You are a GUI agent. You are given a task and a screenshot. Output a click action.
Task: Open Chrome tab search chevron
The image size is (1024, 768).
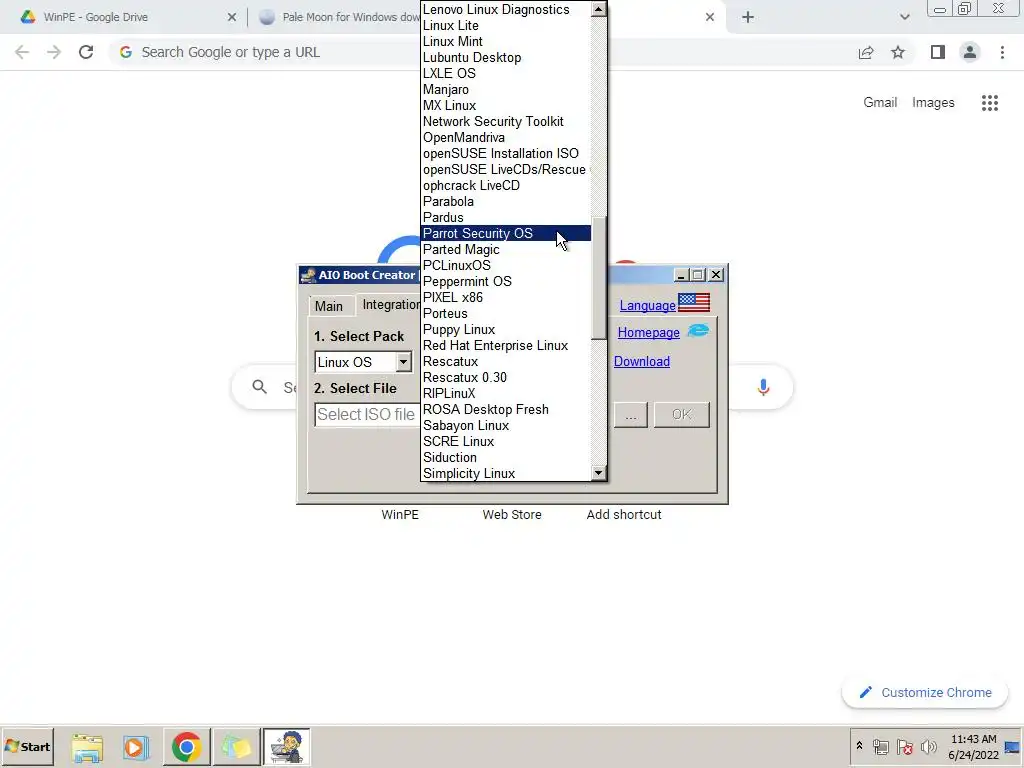904,17
